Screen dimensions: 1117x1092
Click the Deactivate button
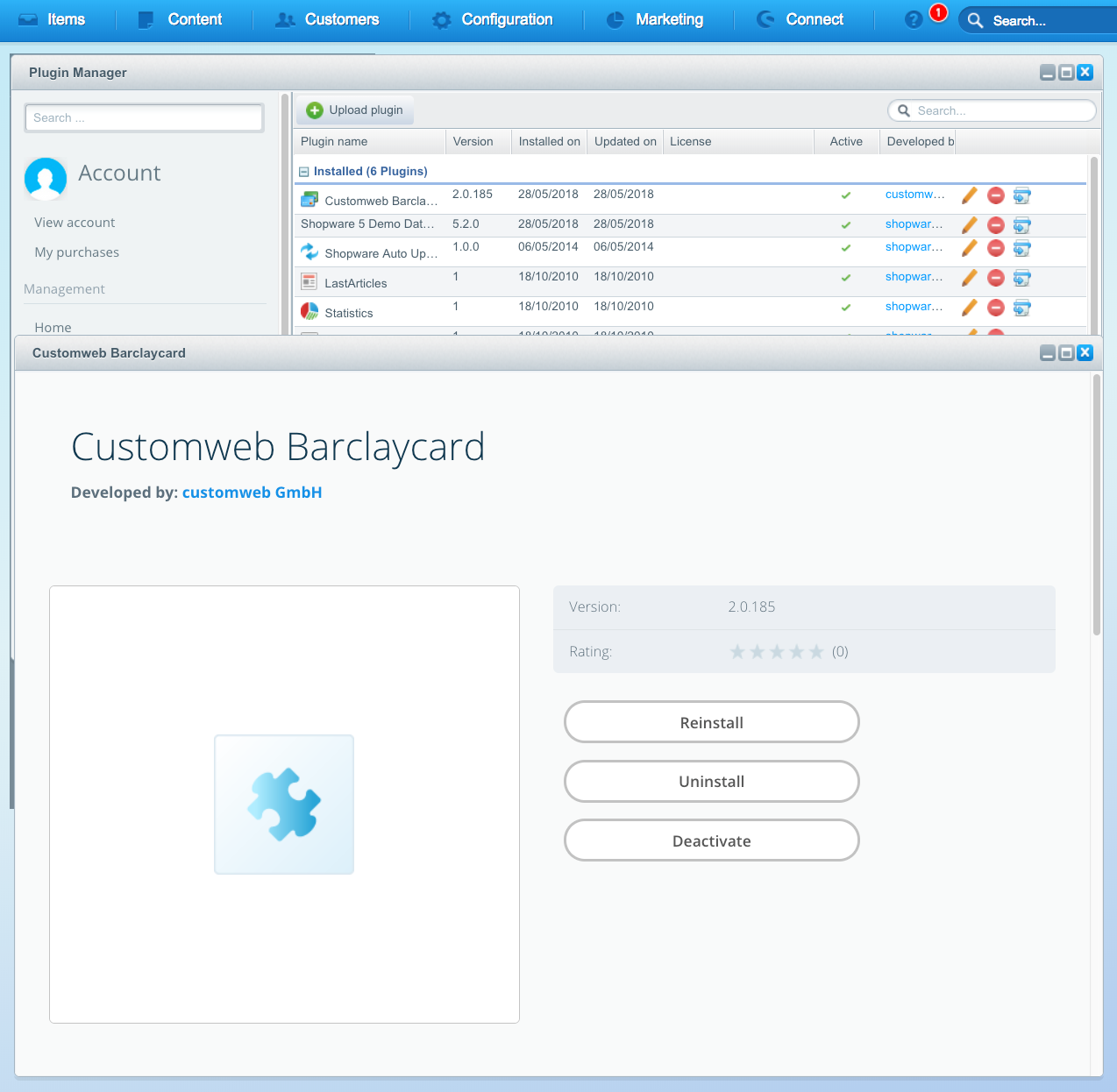tap(712, 840)
